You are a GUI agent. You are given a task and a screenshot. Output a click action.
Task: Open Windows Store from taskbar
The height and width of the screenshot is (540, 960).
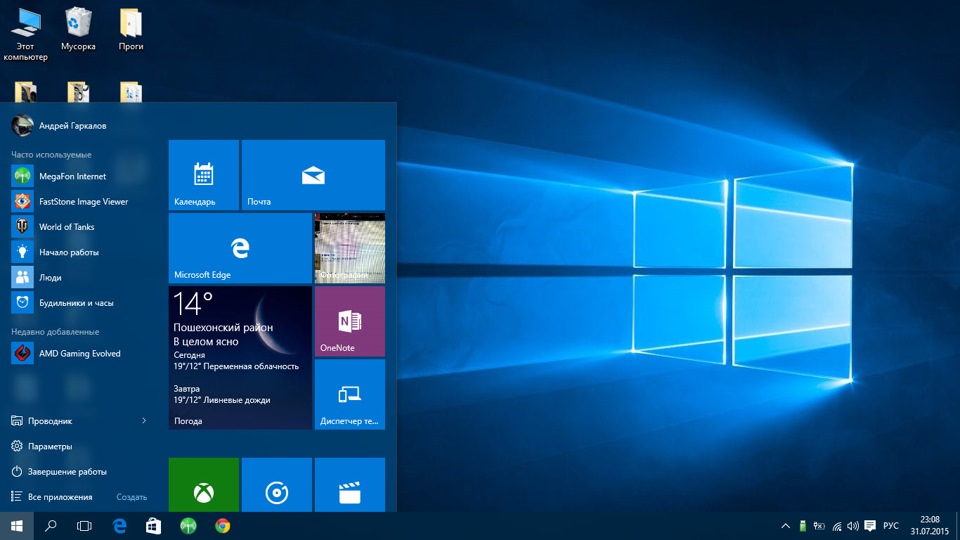click(x=154, y=526)
